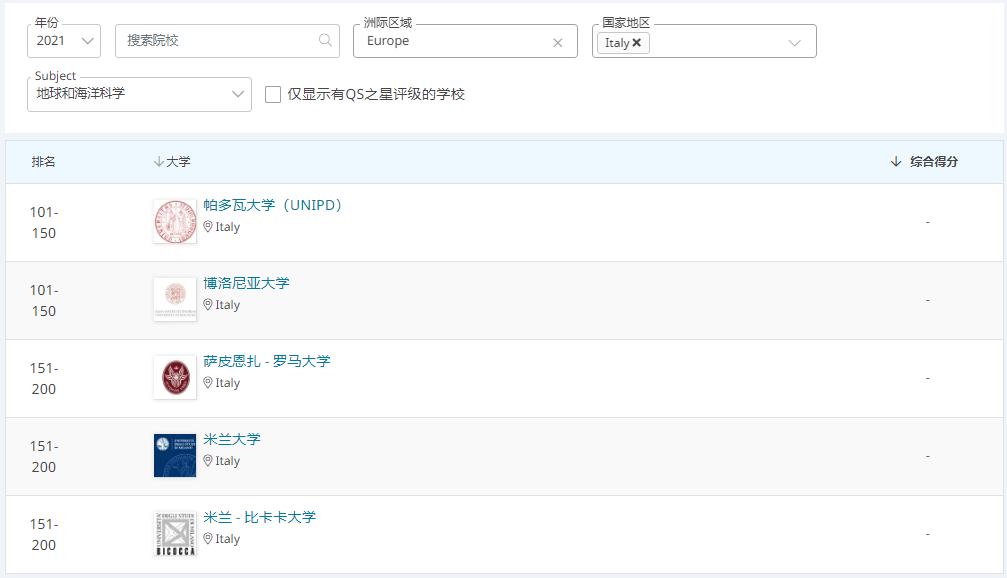Click location pin icon under 米兰 - 比卡卡大学
The height and width of the screenshot is (578, 1007).
point(208,538)
